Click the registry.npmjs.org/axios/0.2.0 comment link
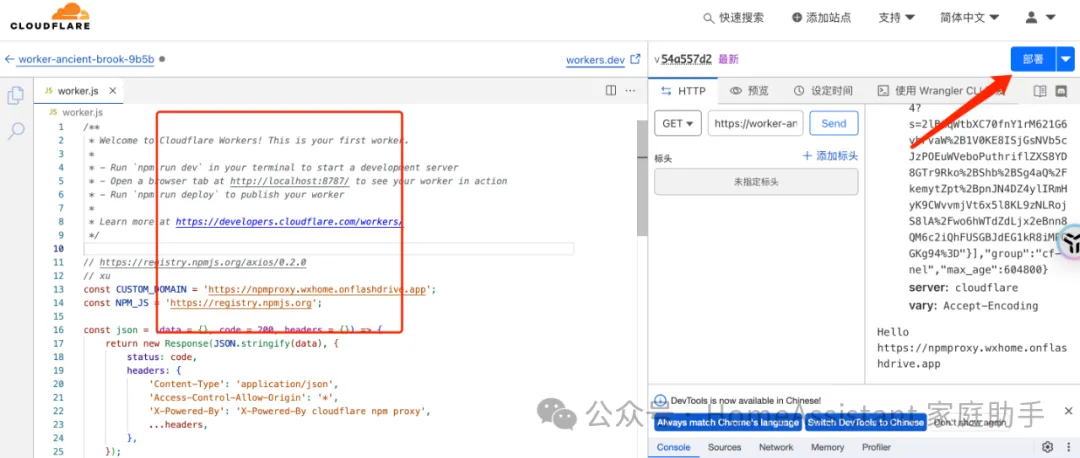Screen dimensions: 1080x458 click(203, 262)
